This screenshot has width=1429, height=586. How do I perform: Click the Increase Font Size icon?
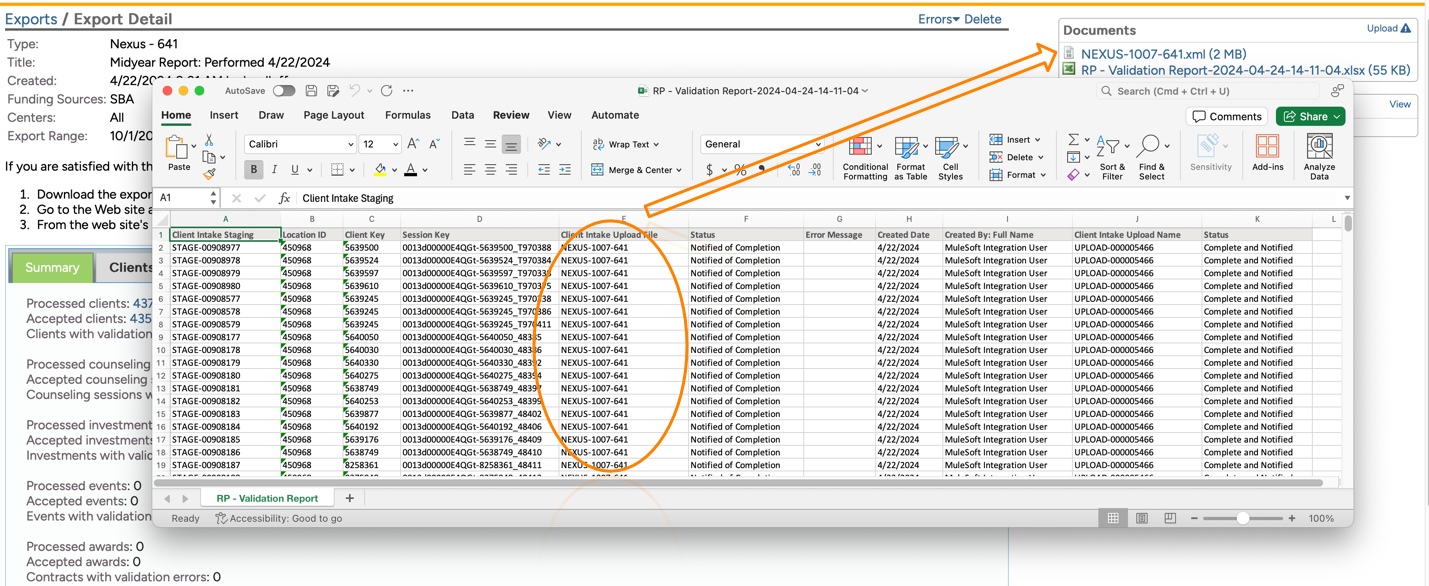pos(413,144)
